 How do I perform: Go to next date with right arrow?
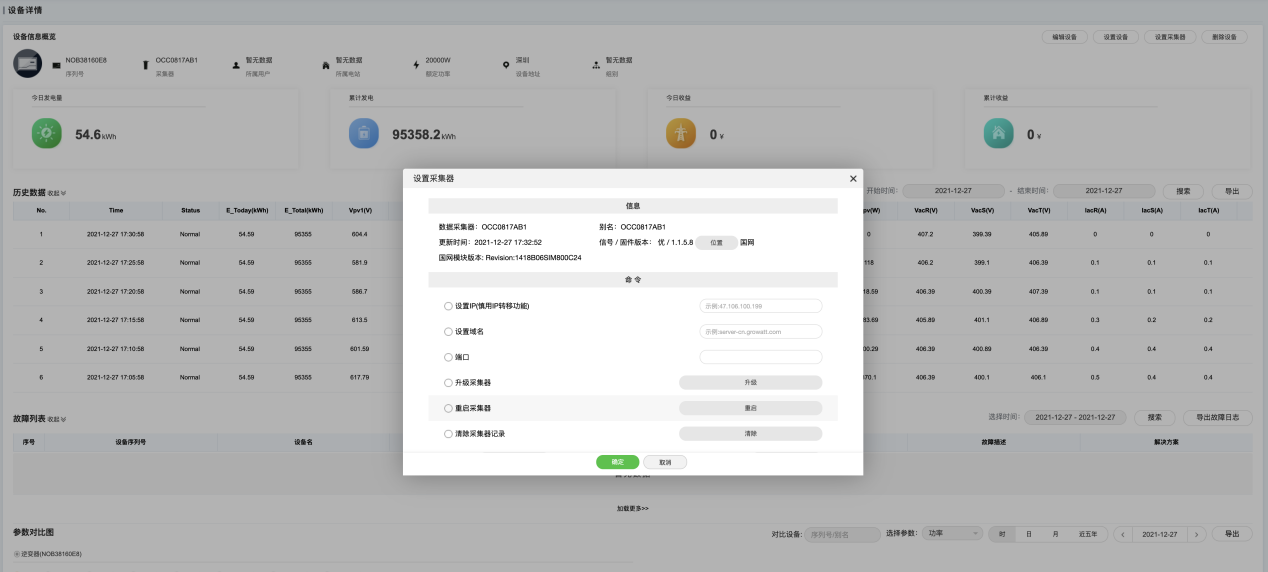[x=1197, y=534]
